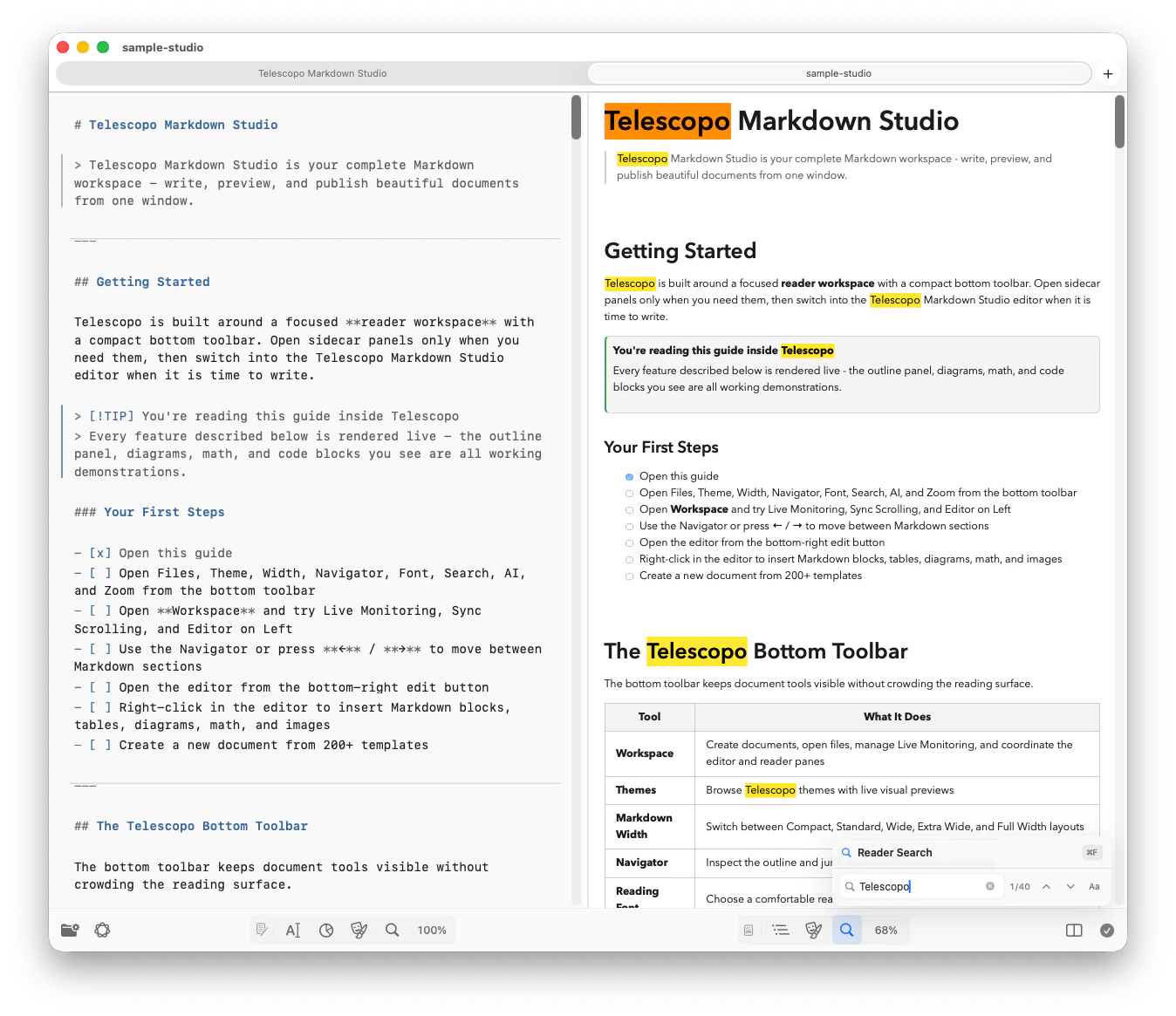Click the document pencil icon in editor toolbar
Viewport: 1176px width, 1016px height.
[261, 930]
